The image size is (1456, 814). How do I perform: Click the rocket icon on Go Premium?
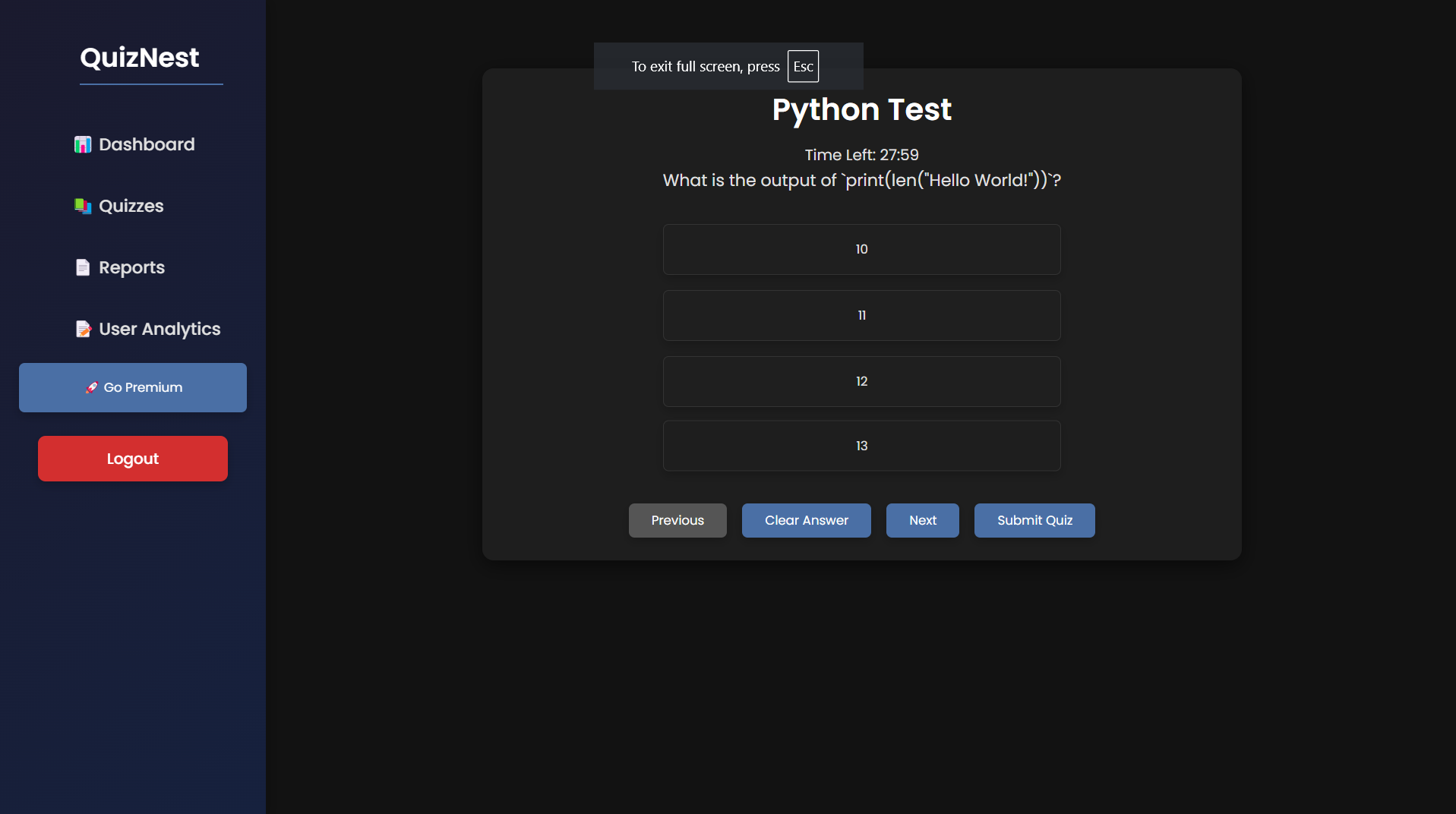pos(92,387)
